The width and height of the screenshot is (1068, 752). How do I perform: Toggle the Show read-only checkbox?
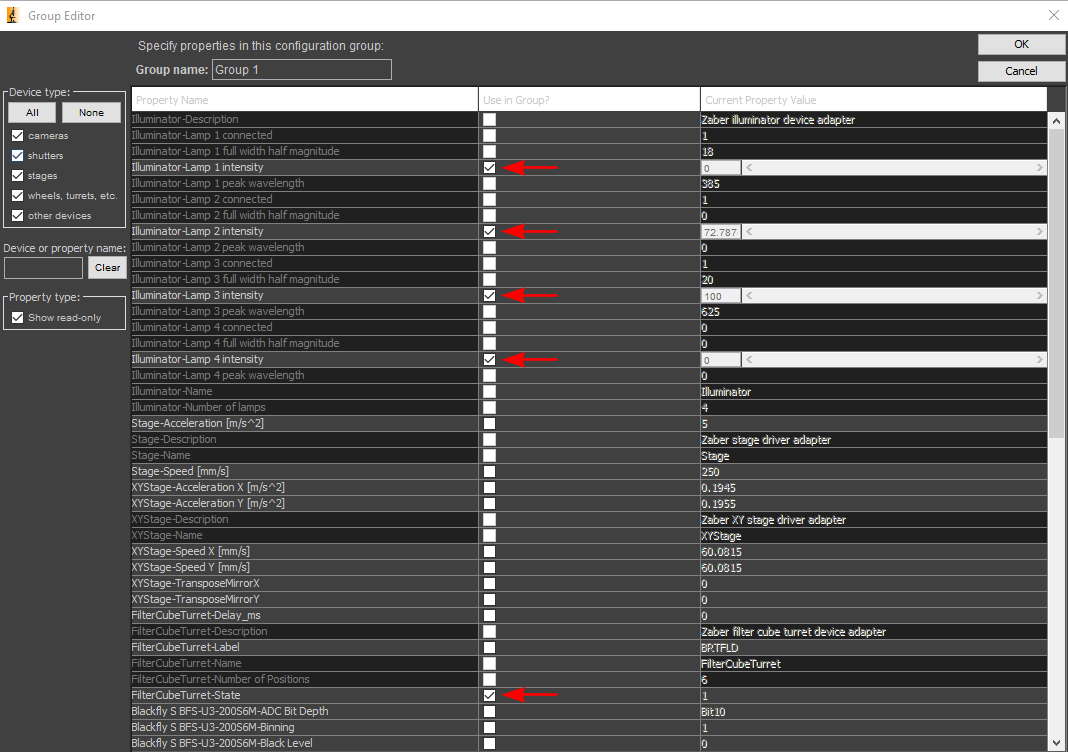(18, 317)
